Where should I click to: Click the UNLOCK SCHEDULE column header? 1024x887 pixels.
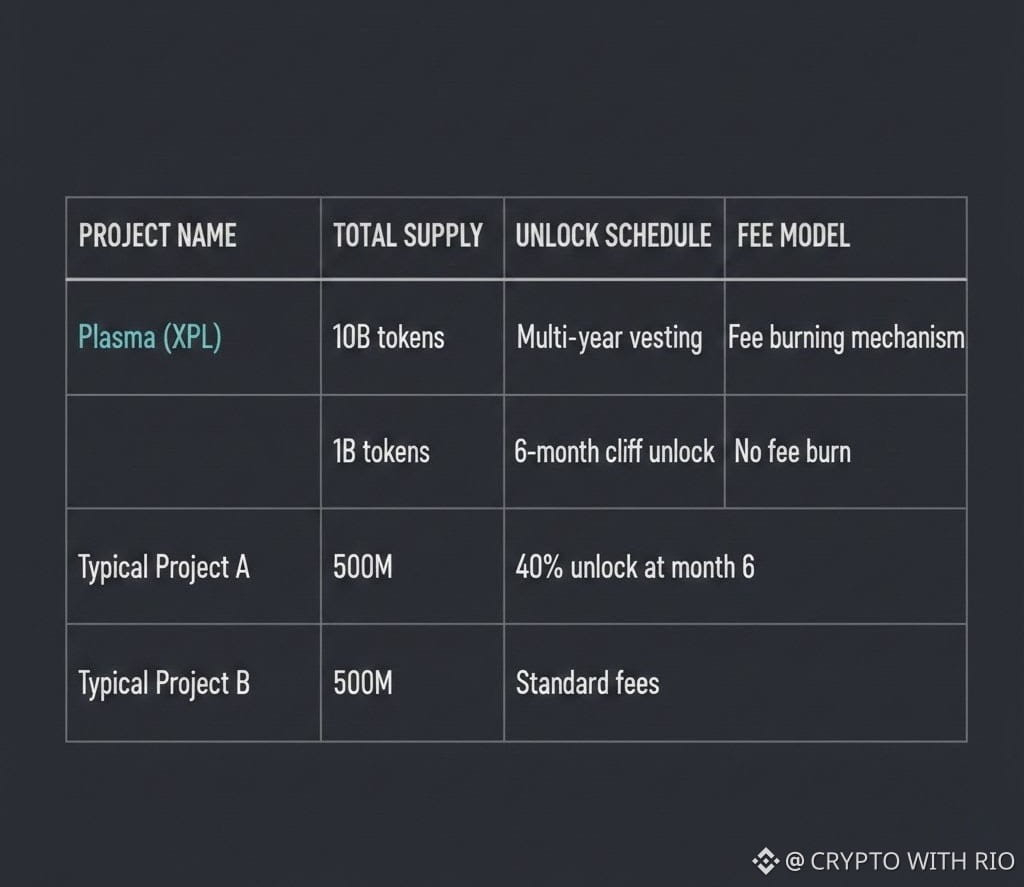click(613, 236)
